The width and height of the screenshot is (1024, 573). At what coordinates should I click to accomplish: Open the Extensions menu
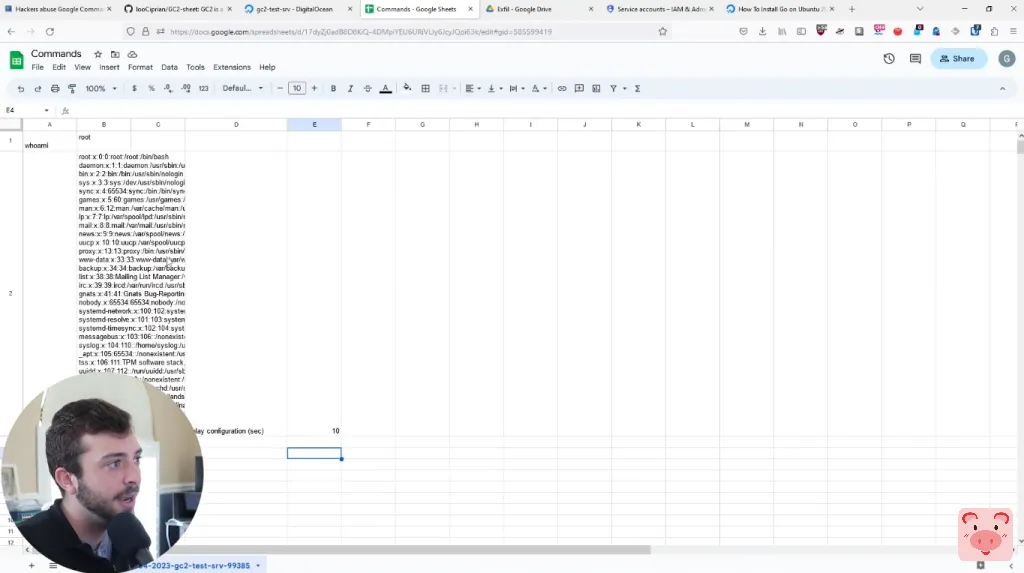(x=232, y=67)
